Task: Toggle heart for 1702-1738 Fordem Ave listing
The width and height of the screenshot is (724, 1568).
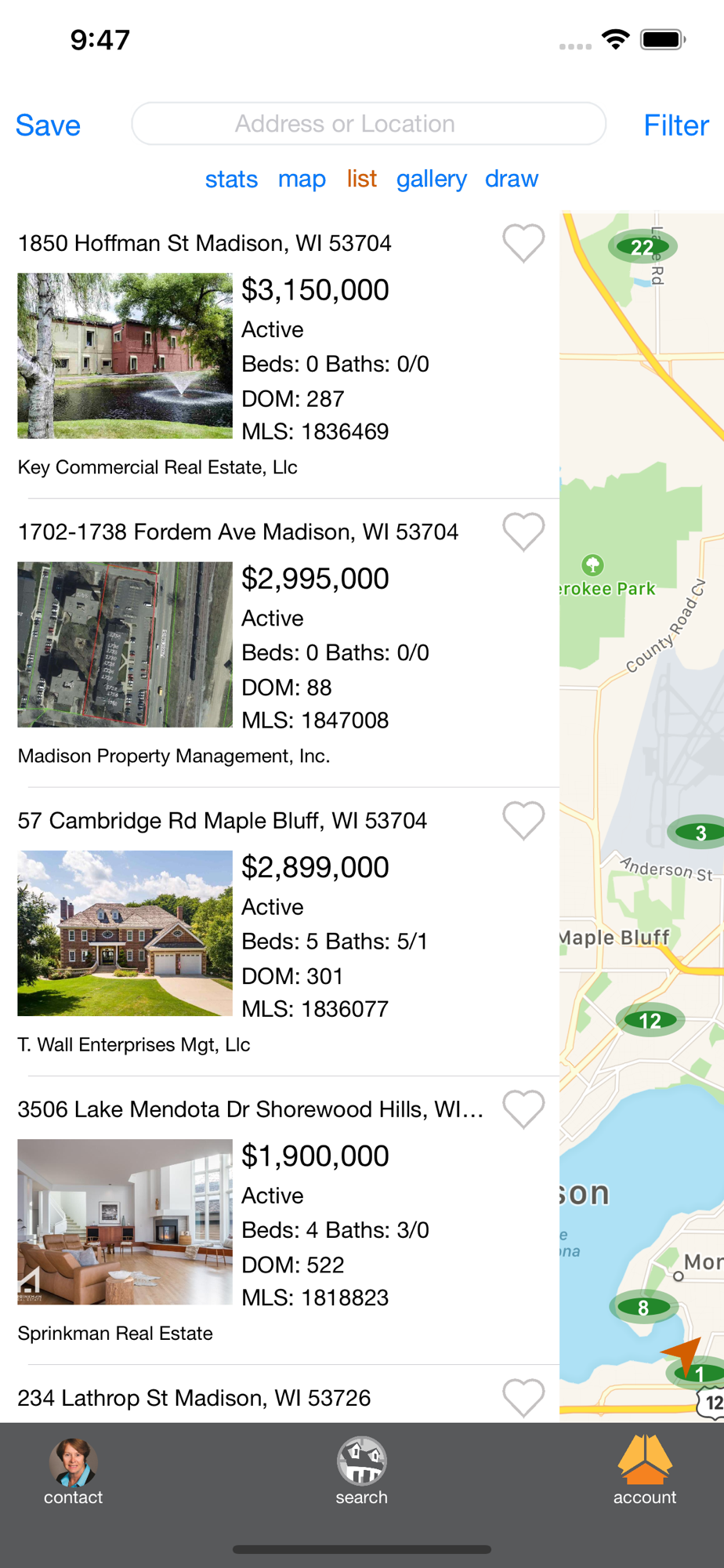Action: point(523,532)
